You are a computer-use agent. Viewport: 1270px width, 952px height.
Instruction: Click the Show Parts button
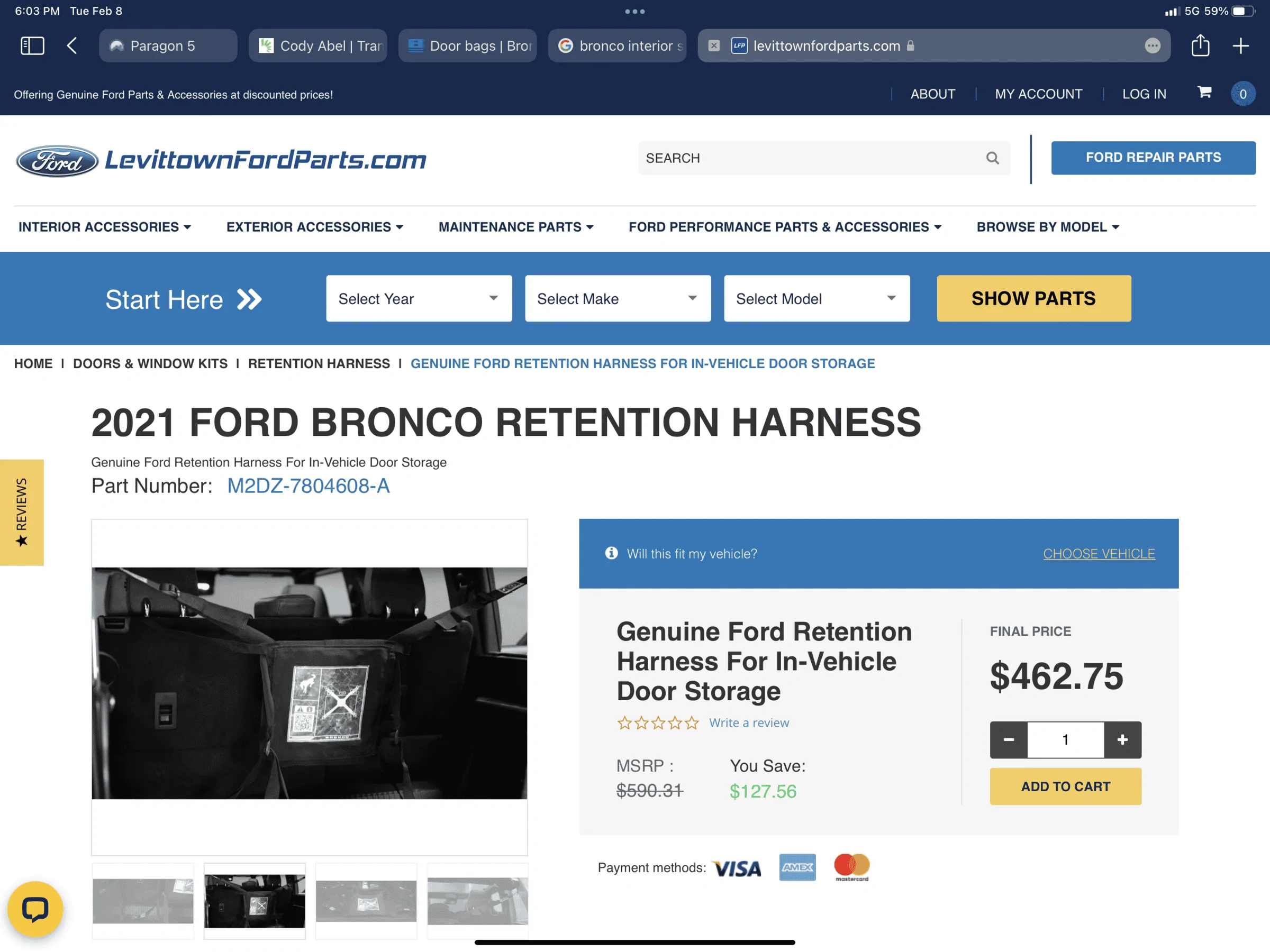click(x=1033, y=298)
